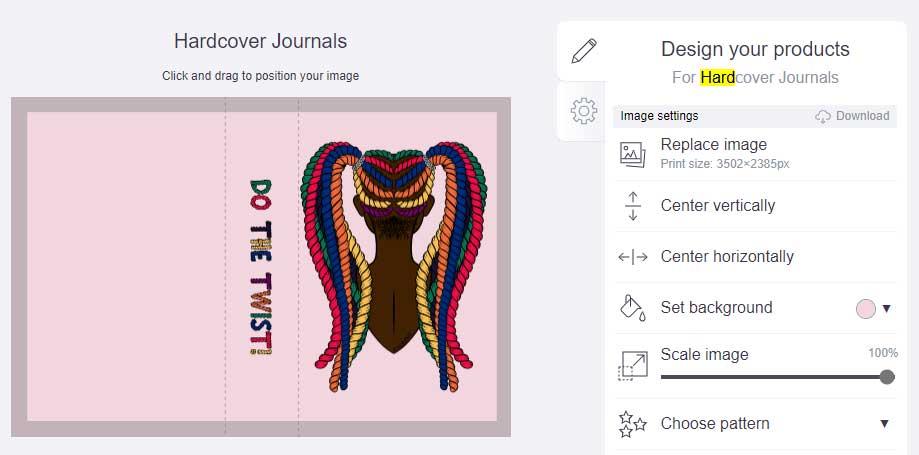Click the Center vertically arrows icon

[633, 206]
